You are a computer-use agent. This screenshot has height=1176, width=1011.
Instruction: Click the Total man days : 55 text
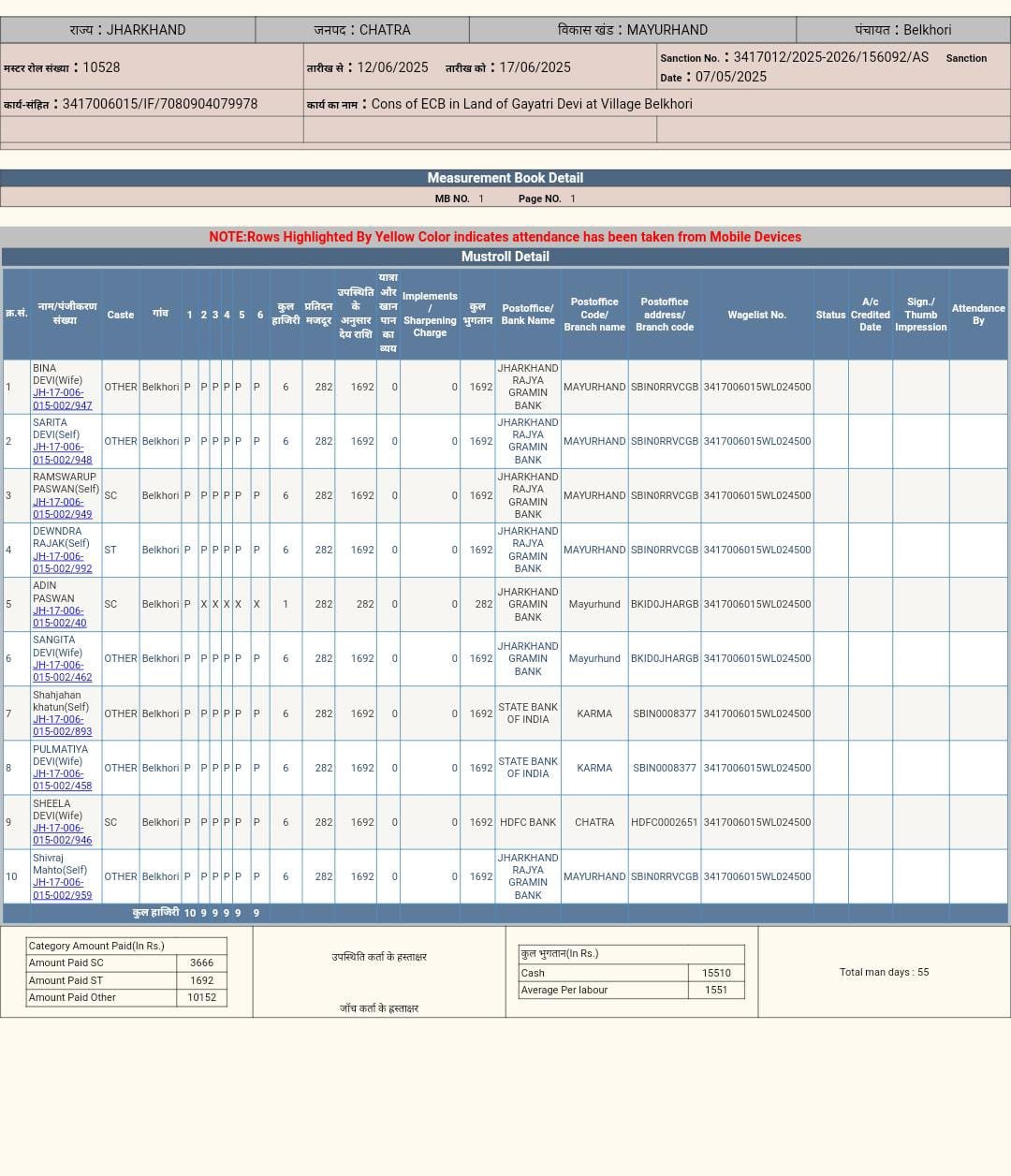[884, 973]
